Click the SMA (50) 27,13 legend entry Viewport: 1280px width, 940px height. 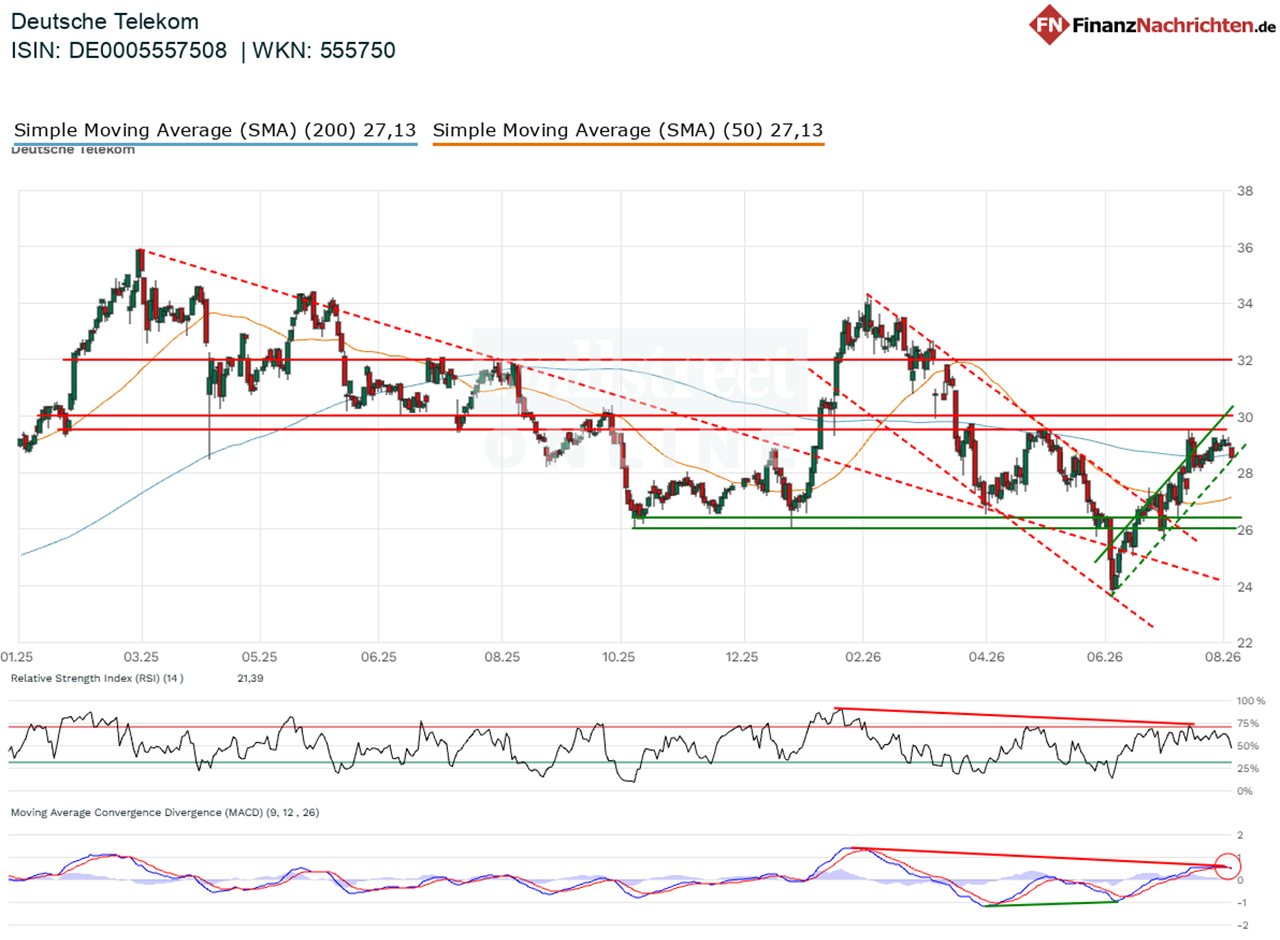click(x=628, y=130)
